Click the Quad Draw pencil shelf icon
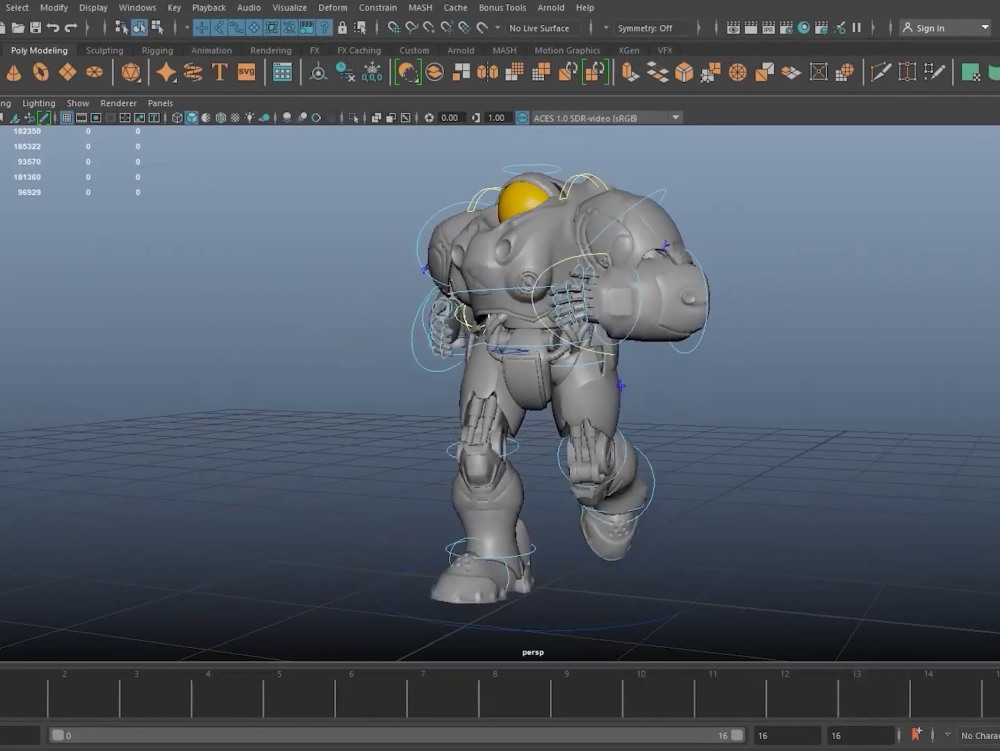 [934, 73]
